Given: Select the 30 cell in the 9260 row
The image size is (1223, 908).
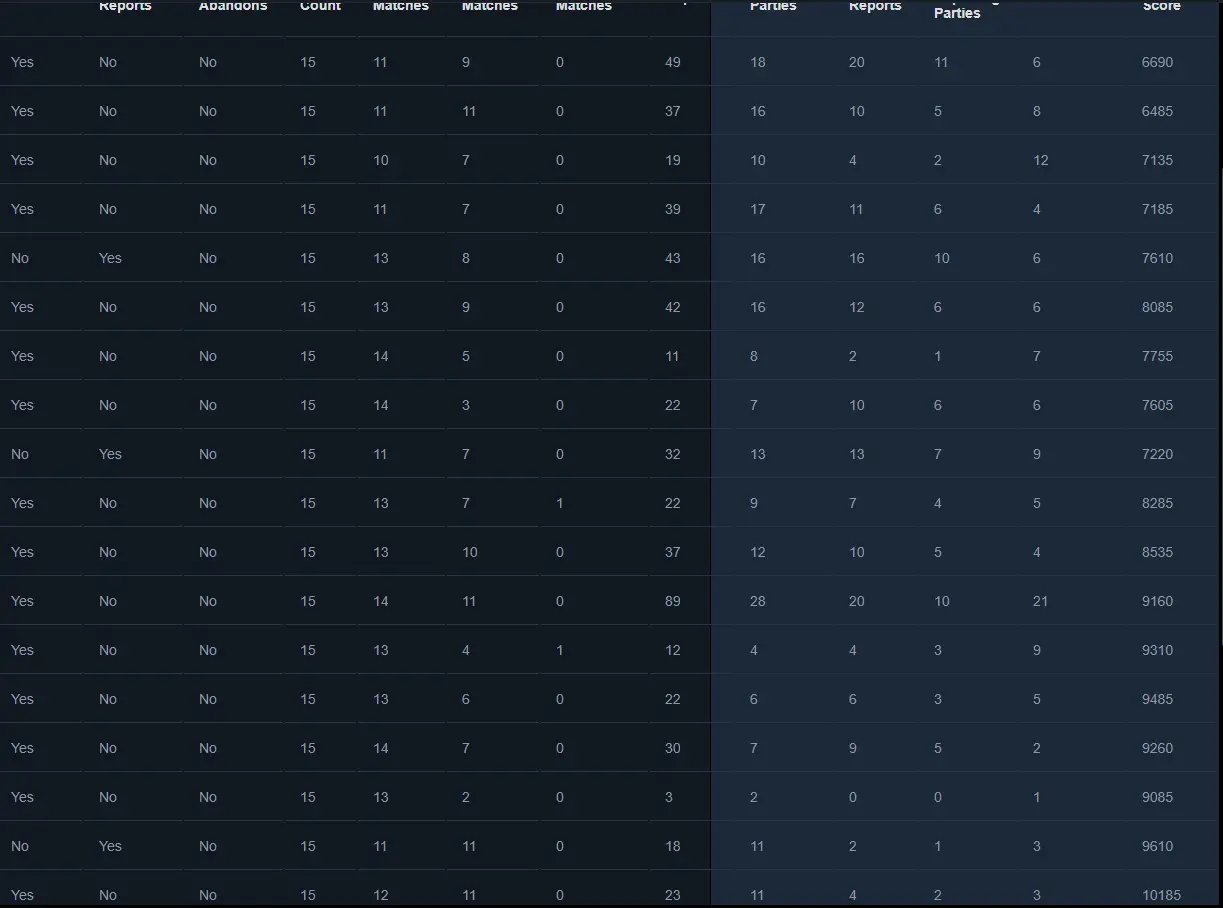Looking at the screenshot, I should [x=672, y=748].
